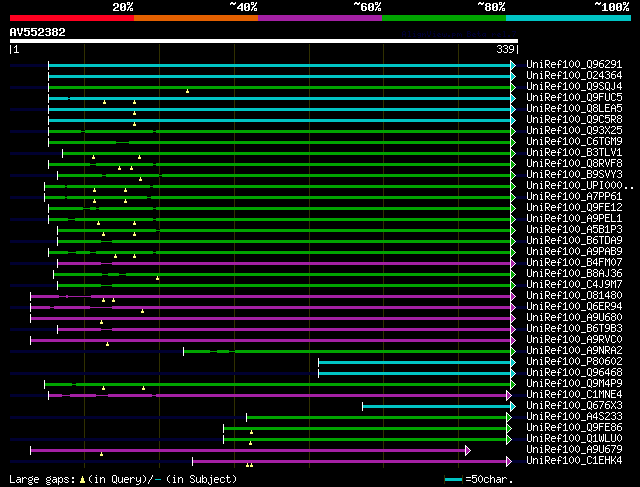
Task: Click the UniRef100_O81480 label
Action: pyautogui.click(x=574, y=296)
